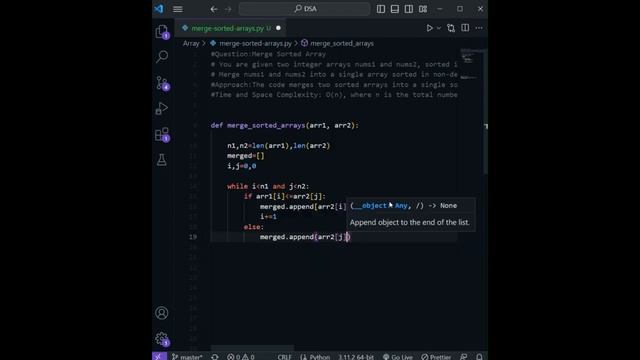
Task: Open the errors and warnings counter
Action: tap(241, 357)
